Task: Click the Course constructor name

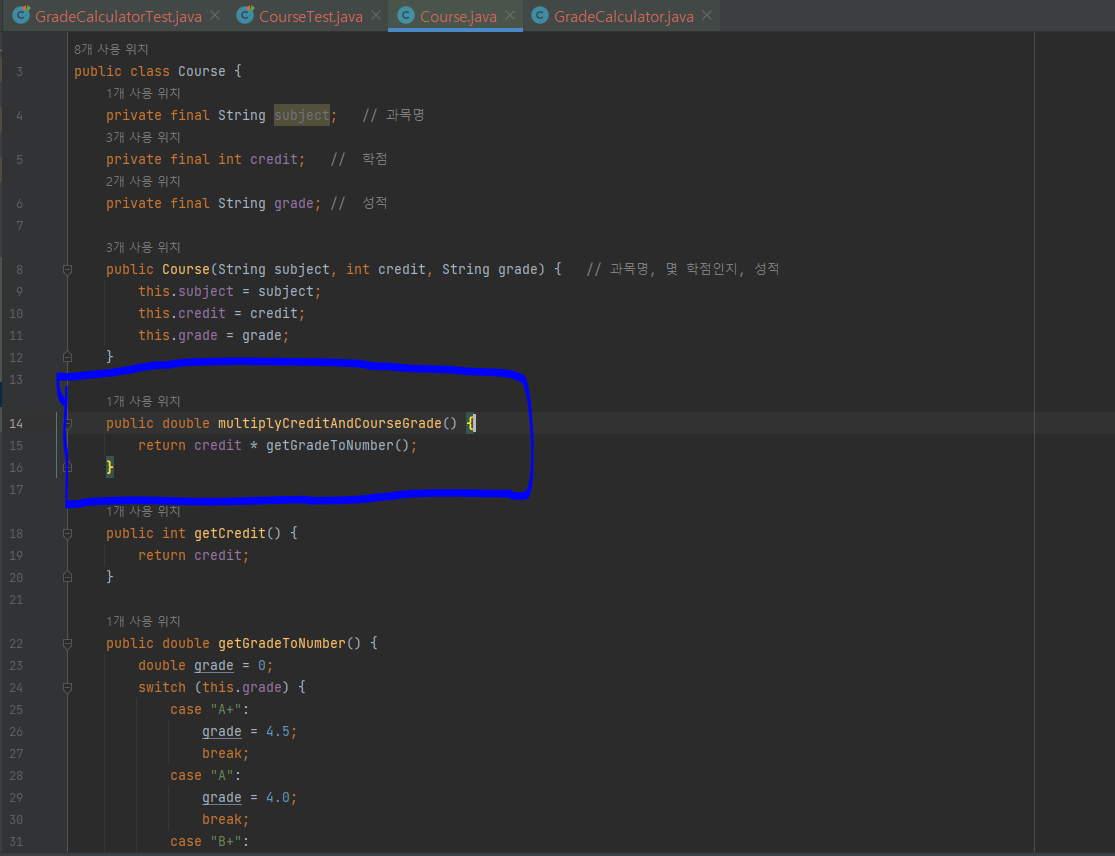Action: (x=186, y=269)
